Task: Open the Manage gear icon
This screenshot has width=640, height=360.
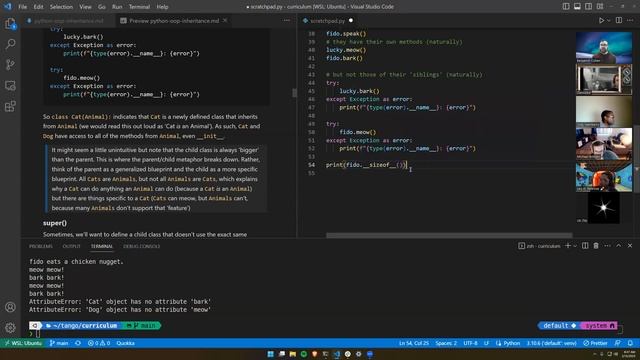Action: (11, 327)
